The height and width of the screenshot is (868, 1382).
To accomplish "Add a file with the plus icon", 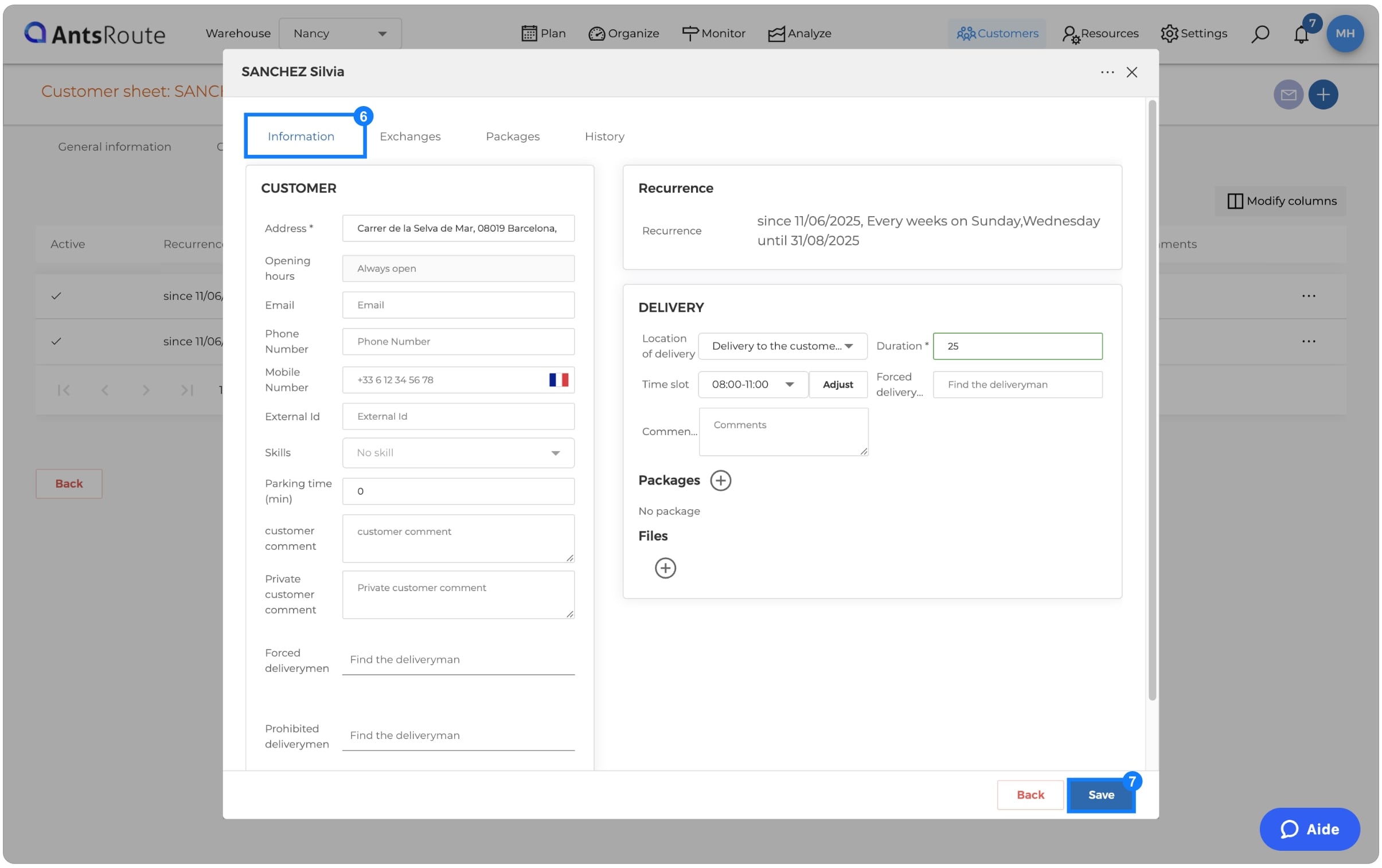I will click(665, 568).
